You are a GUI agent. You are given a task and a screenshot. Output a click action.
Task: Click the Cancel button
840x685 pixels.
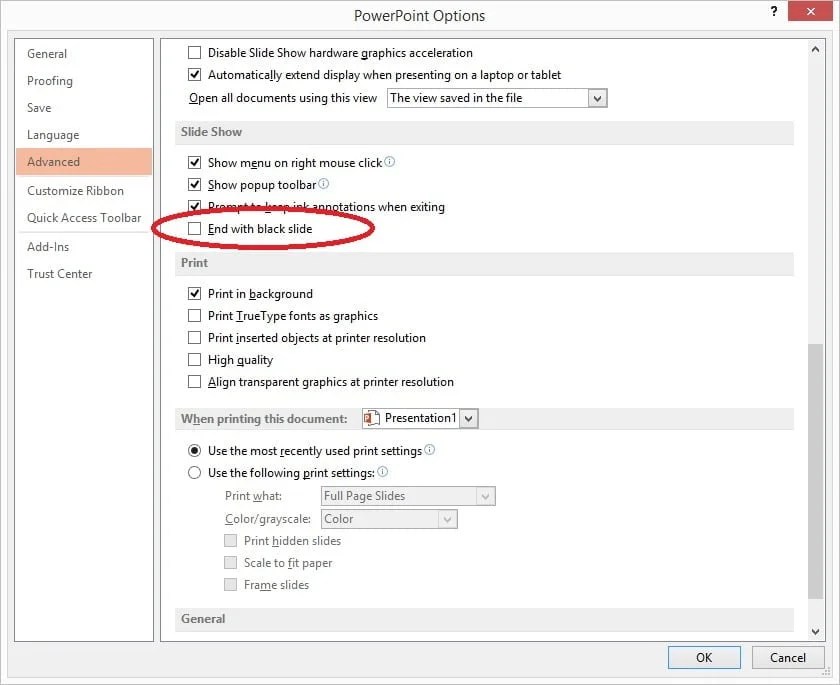pos(788,657)
